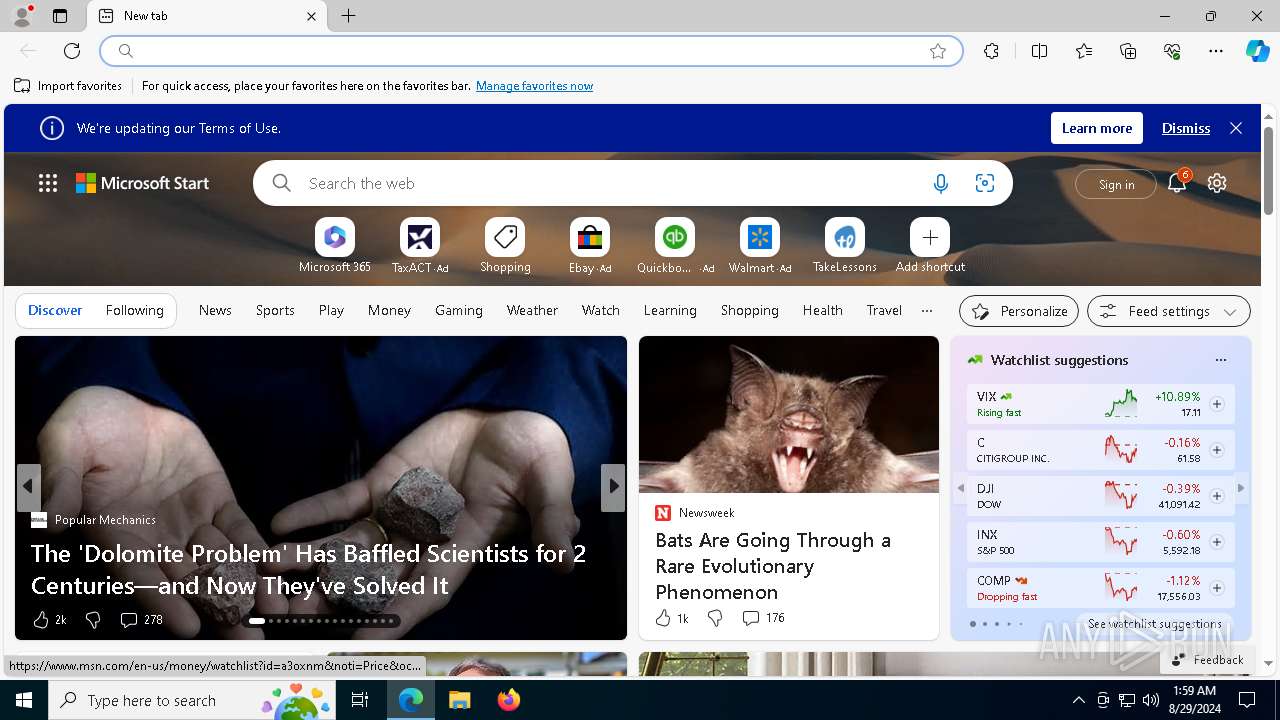Click the Search the web field
The height and width of the screenshot is (720, 1280).
[610, 183]
